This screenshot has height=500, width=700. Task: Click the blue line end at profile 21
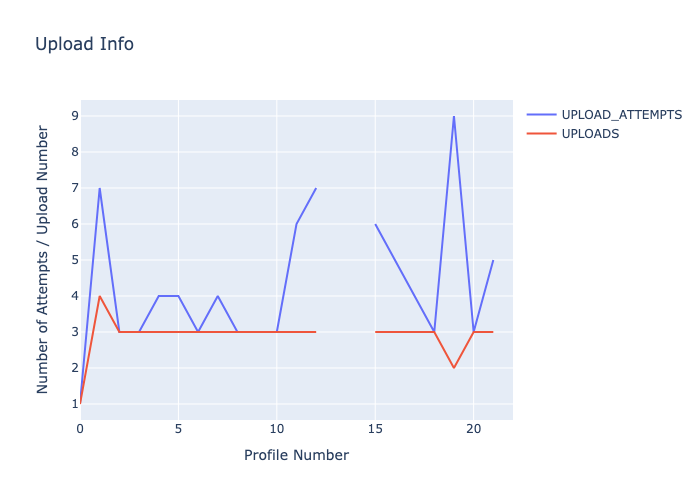click(493, 260)
